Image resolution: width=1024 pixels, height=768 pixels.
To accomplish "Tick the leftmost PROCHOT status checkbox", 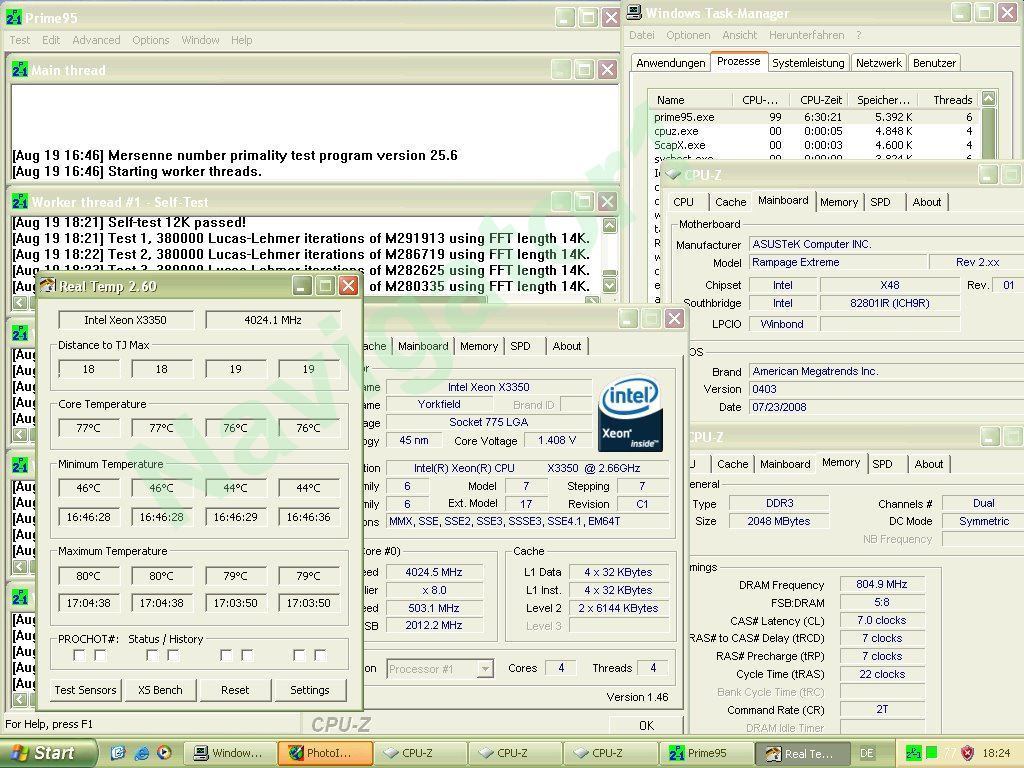I will (x=79, y=655).
